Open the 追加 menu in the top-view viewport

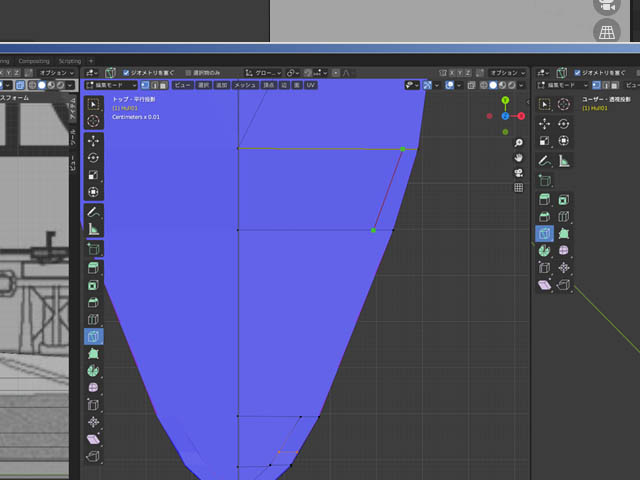tap(222, 85)
